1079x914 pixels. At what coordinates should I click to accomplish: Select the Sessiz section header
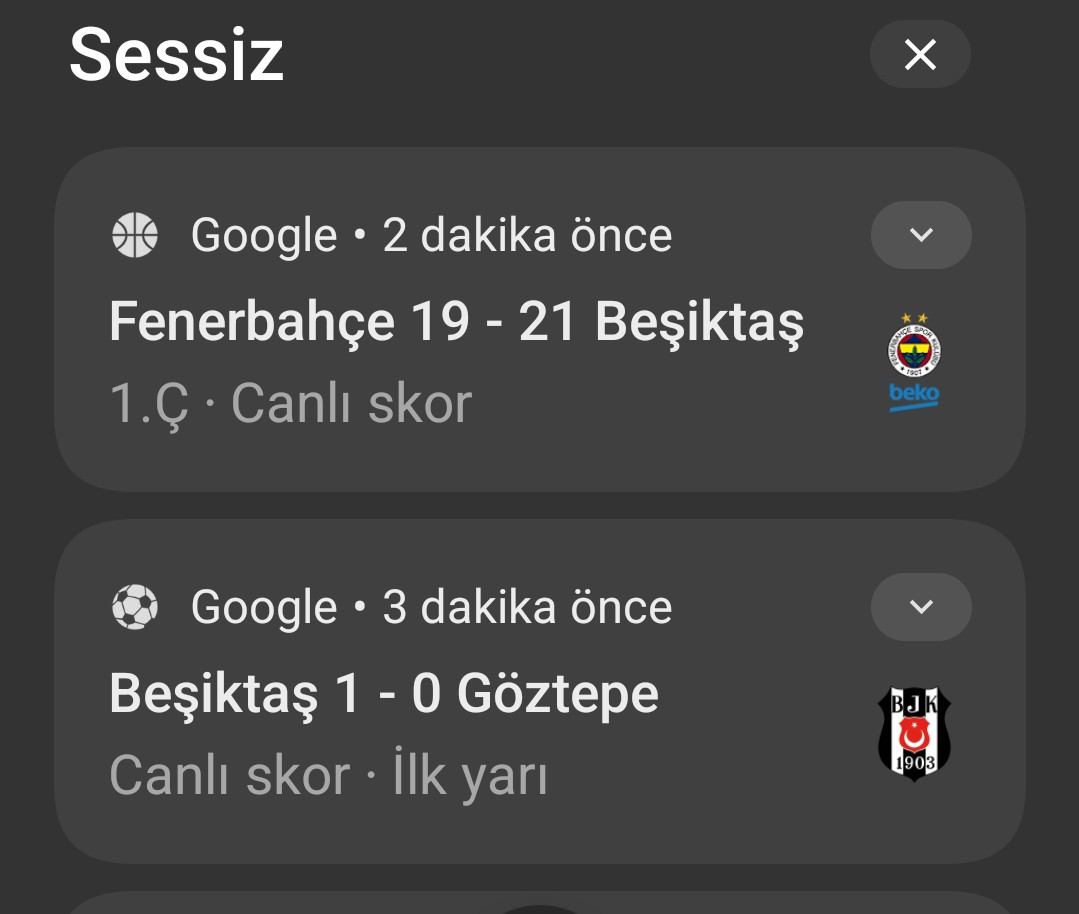pyautogui.click(x=177, y=55)
